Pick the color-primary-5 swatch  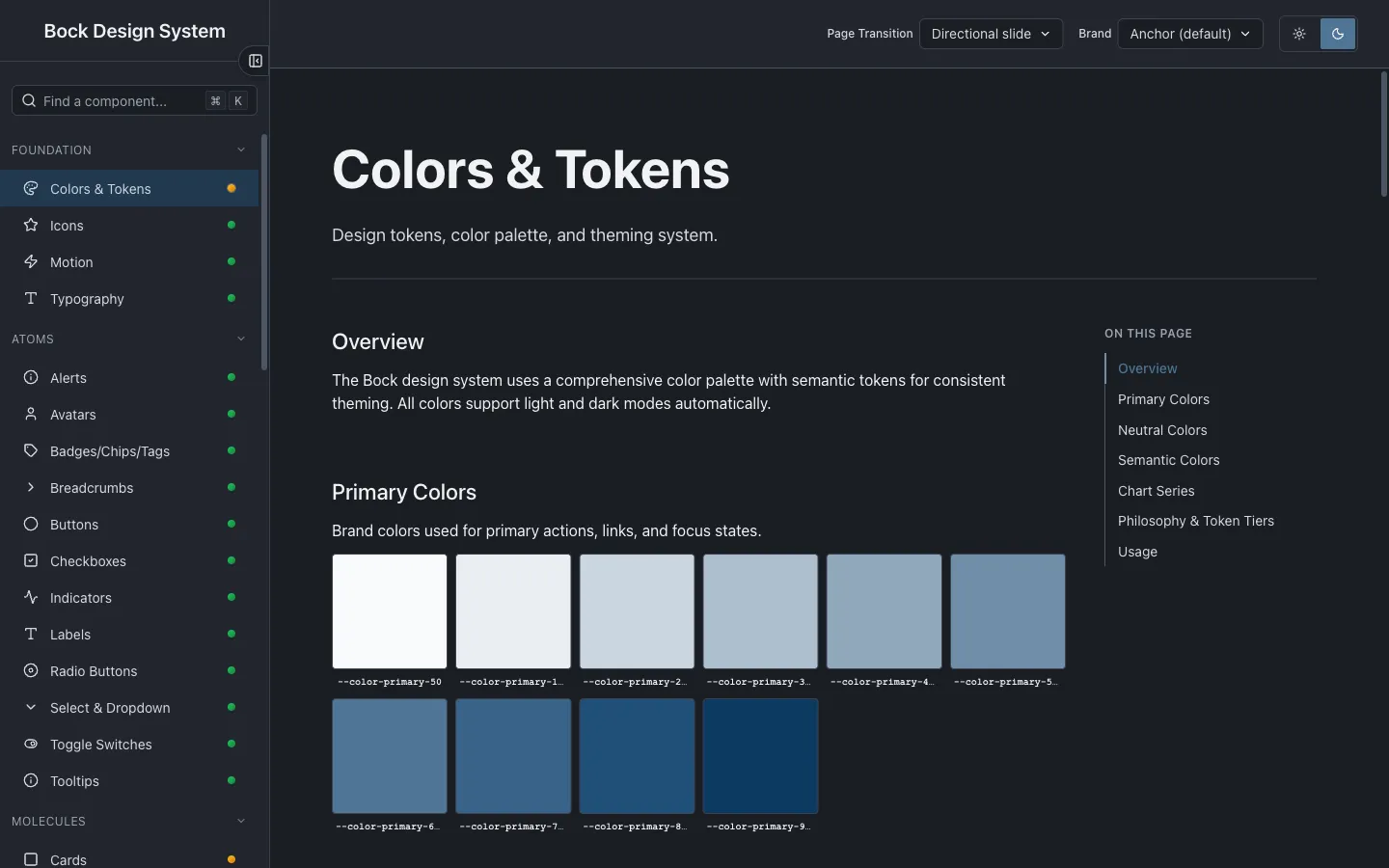click(x=1007, y=611)
